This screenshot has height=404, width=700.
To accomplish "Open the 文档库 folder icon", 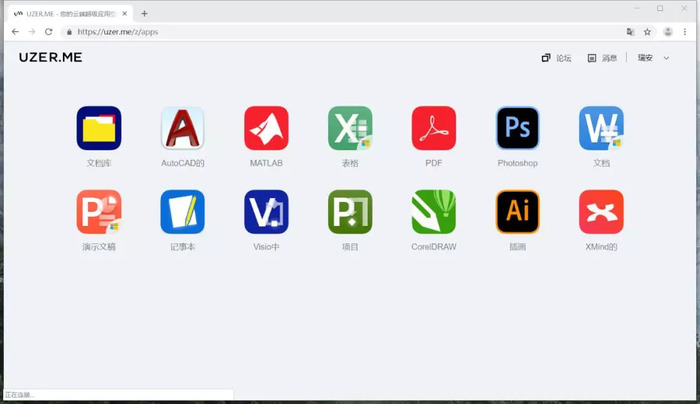I will click(x=99, y=128).
